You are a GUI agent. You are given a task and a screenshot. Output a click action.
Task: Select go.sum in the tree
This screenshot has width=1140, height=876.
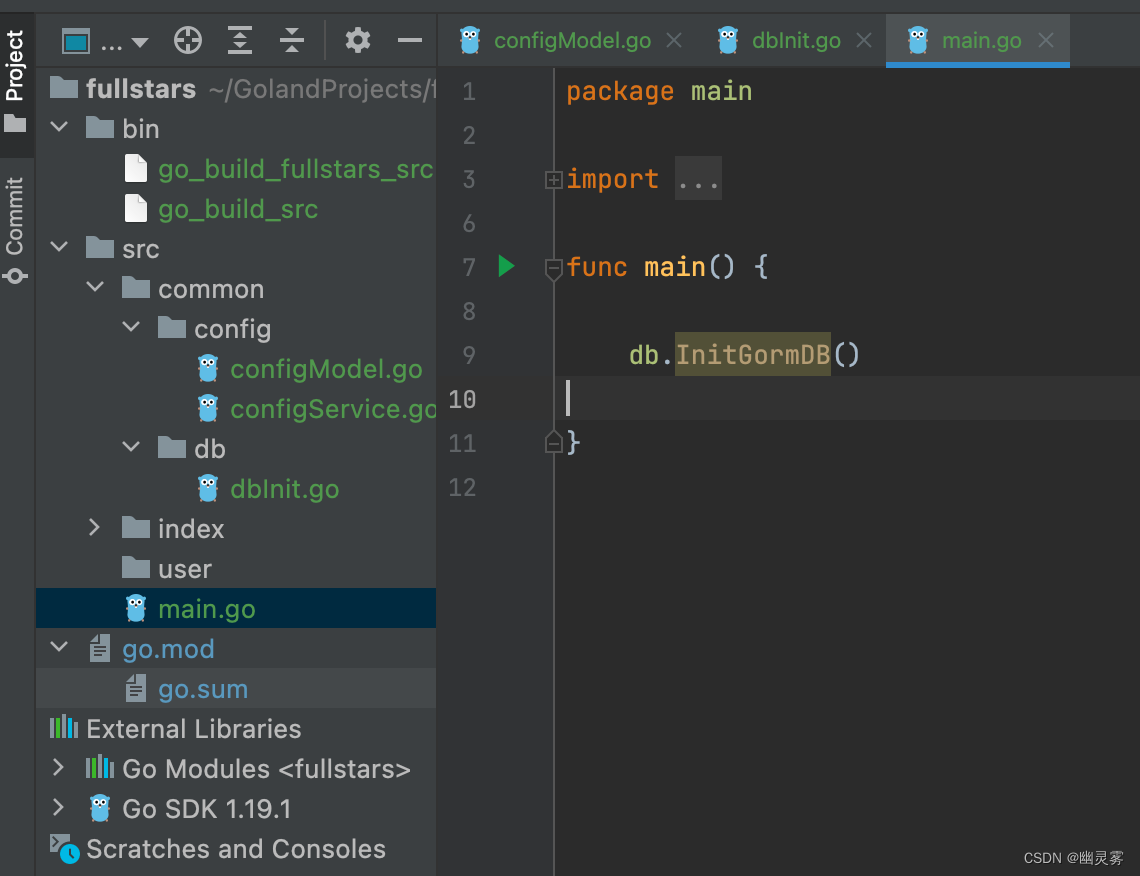[x=236, y=688]
